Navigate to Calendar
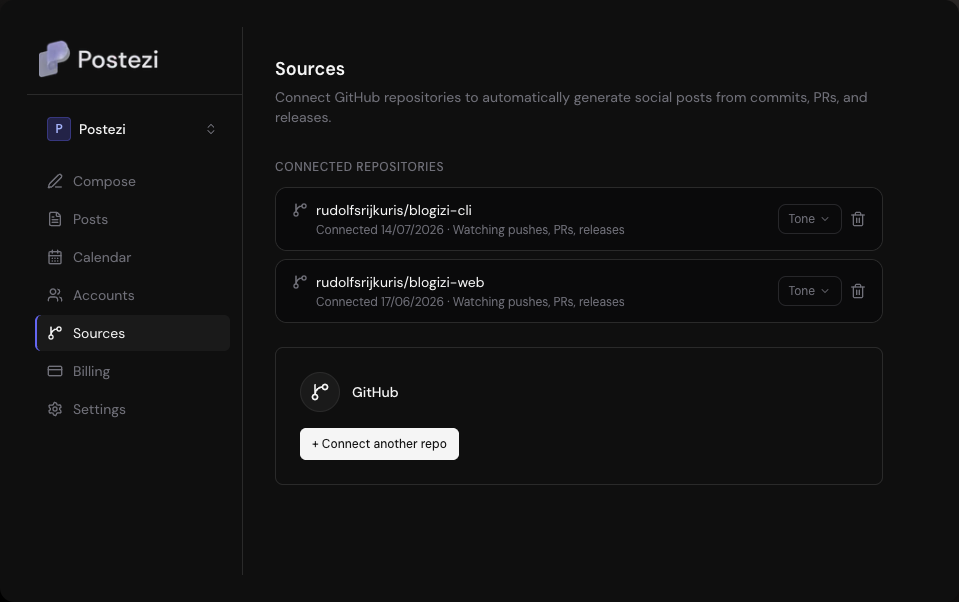The image size is (959, 602). [133, 257]
